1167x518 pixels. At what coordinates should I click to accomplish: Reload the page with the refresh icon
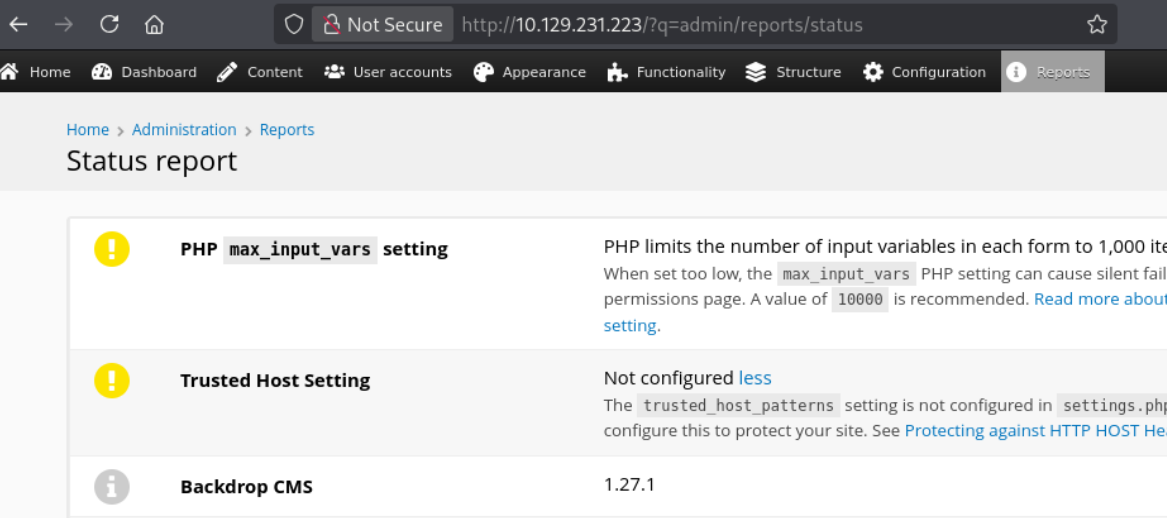click(109, 25)
